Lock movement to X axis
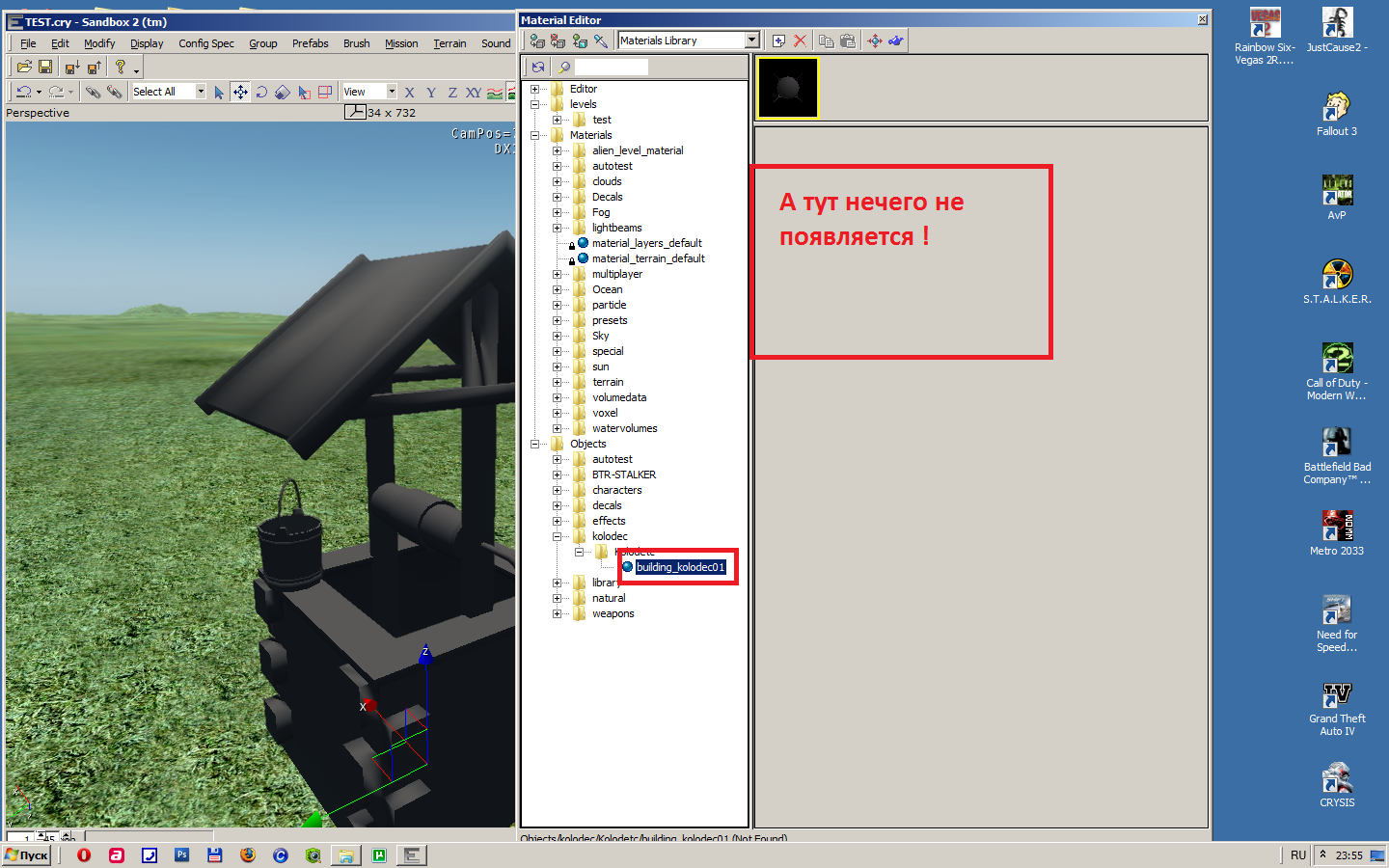 pyautogui.click(x=410, y=93)
